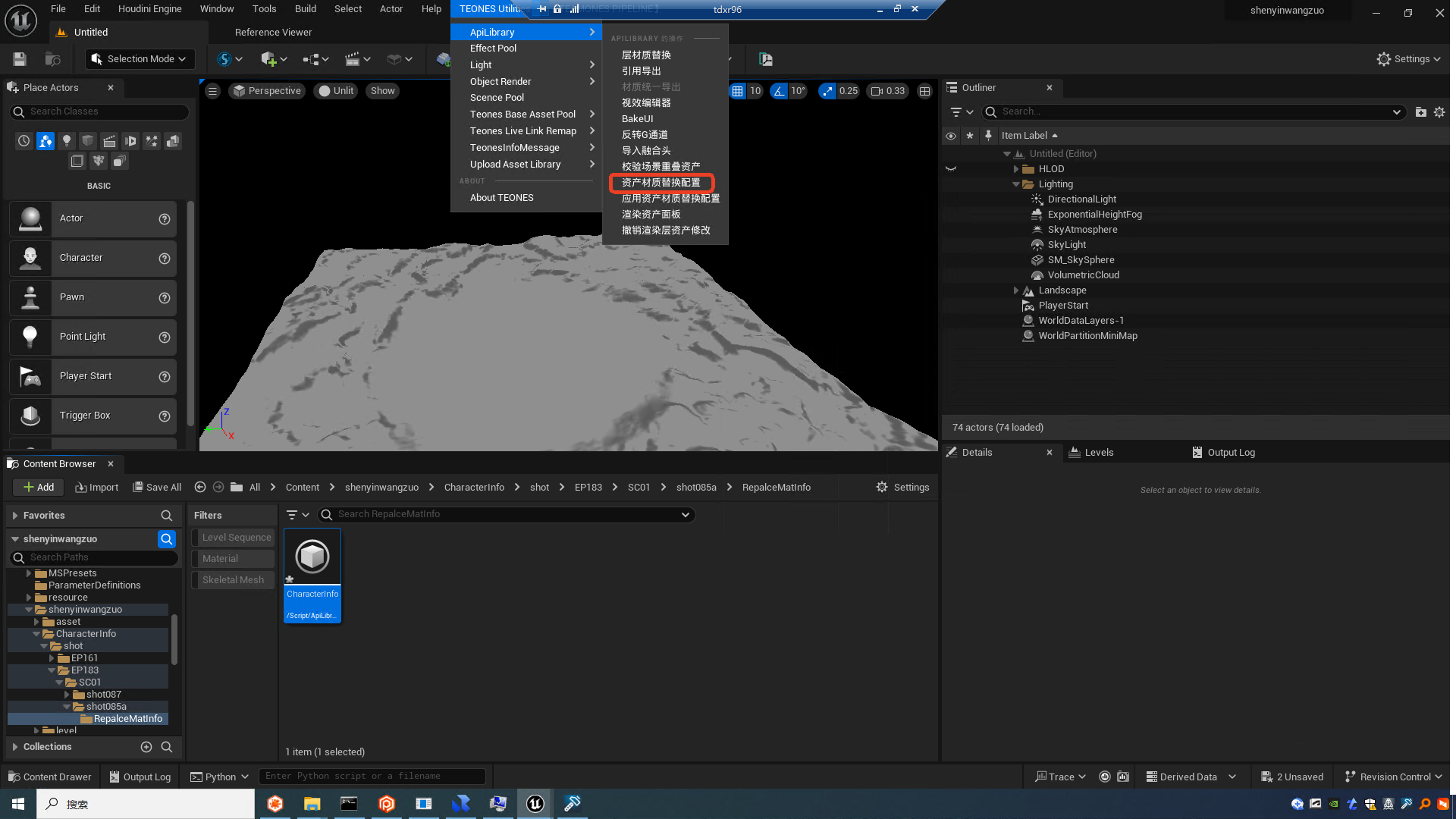
Task: Open the Selection Mode dropdown
Action: [140, 59]
